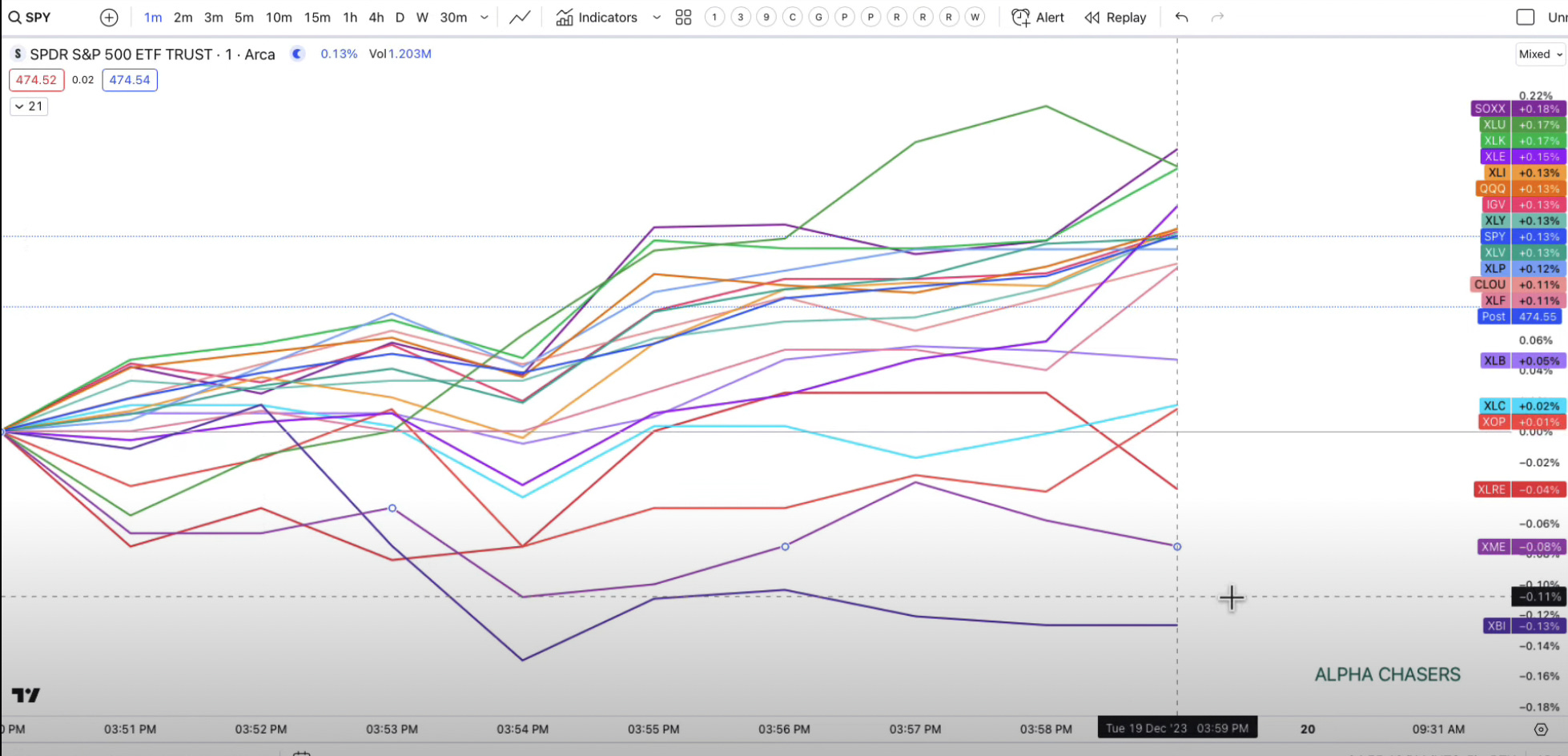Click the XME -0.08% scale label
The height and width of the screenshot is (756, 1568).
point(1521,547)
